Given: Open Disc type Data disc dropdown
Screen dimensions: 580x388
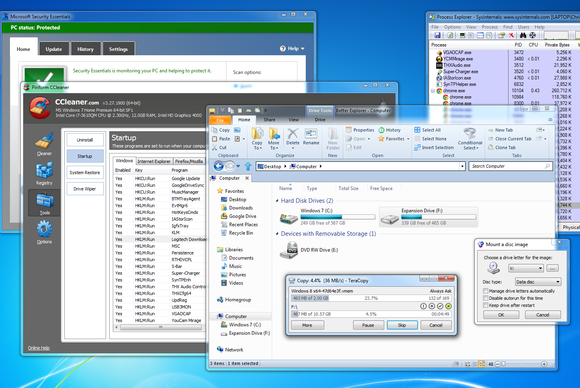Looking at the screenshot, I should coord(538,282).
